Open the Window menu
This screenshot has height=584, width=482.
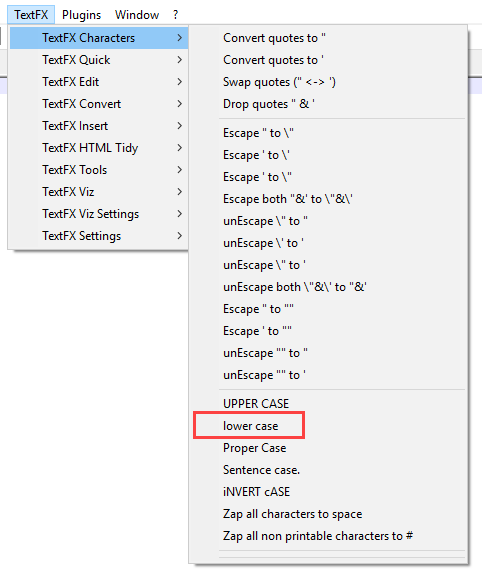[137, 15]
